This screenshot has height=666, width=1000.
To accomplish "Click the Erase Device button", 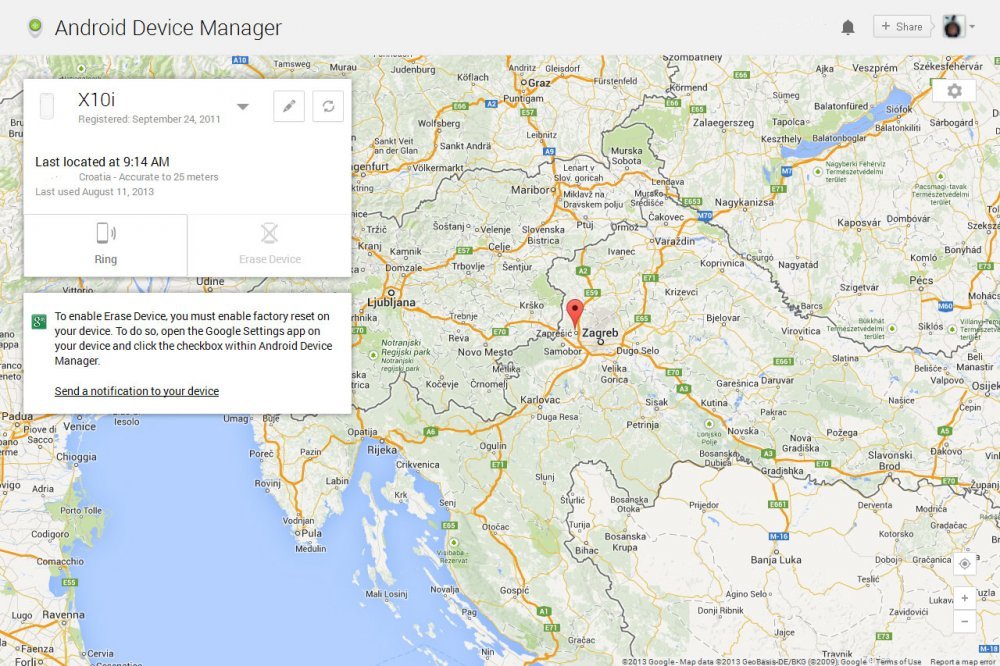I will pyautogui.click(x=270, y=245).
